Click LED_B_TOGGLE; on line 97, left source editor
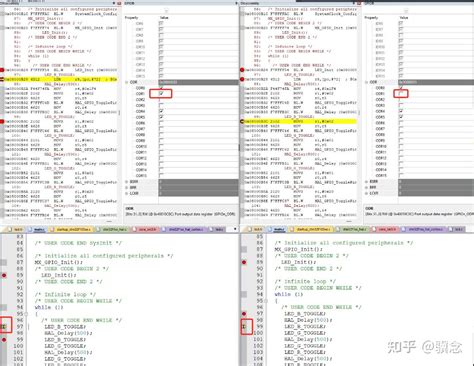 pyautogui.click(x=65, y=327)
